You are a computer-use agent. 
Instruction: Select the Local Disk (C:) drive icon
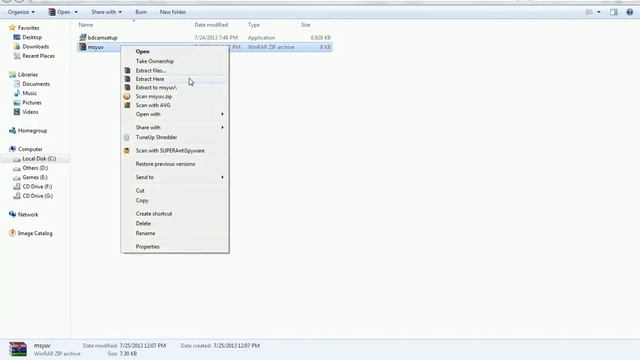click(17, 159)
